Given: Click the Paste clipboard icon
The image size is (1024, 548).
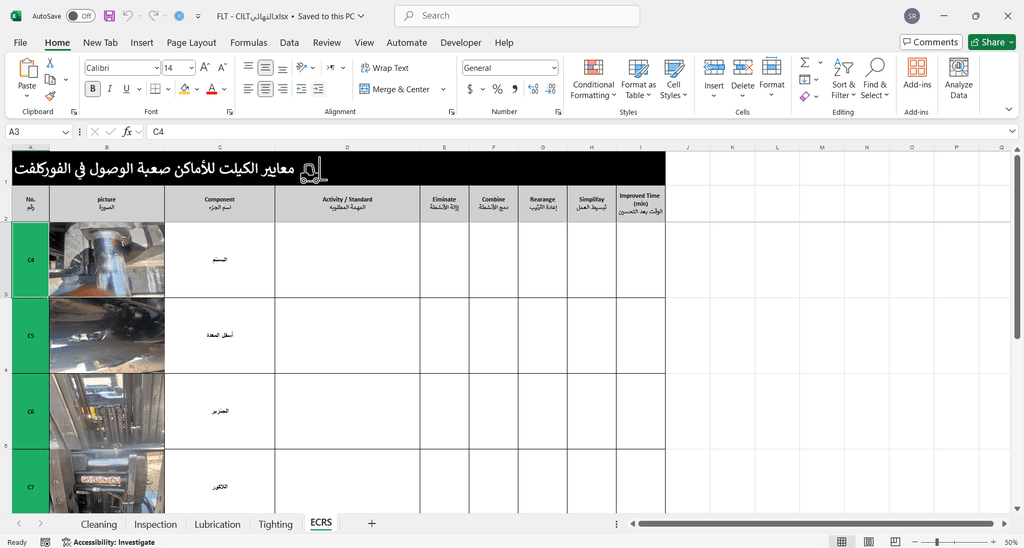Looking at the screenshot, I should 27,69.
